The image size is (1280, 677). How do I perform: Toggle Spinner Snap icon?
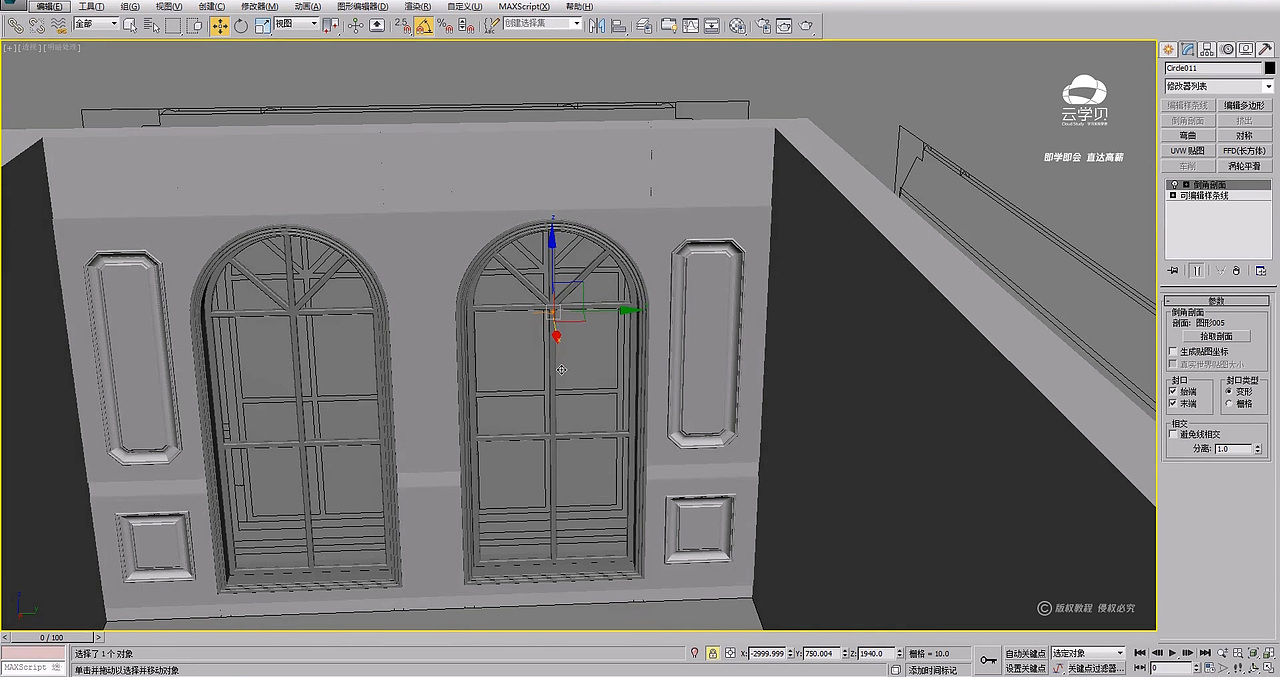(464, 24)
